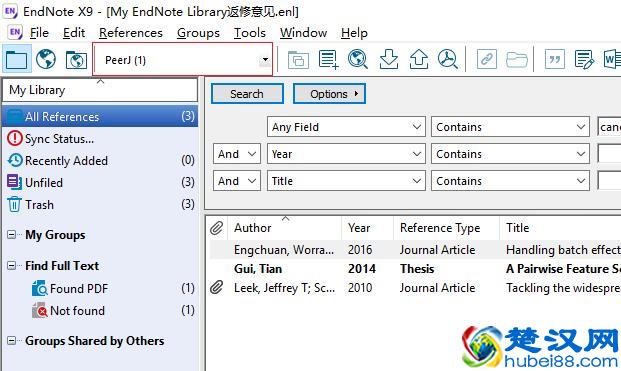Select Sync Status in the sidebar
The width and height of the screenshot is (621, 371).
click(100, 139)
